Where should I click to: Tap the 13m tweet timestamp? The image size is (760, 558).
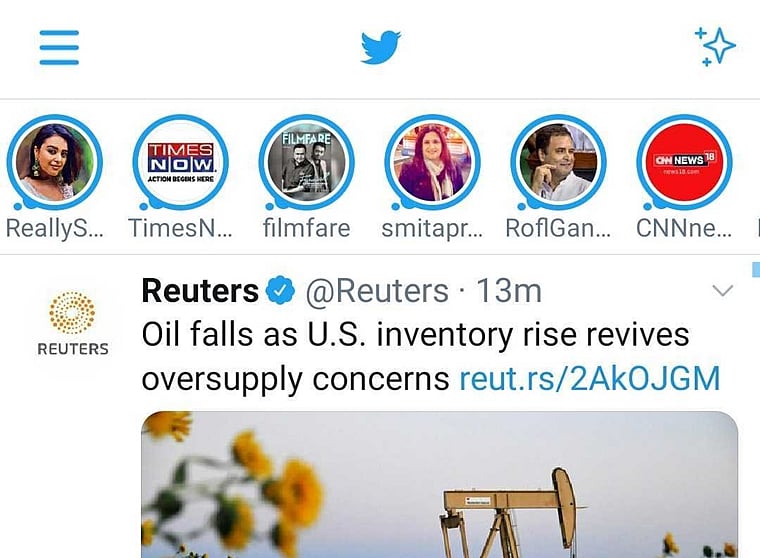coord(509,291)
